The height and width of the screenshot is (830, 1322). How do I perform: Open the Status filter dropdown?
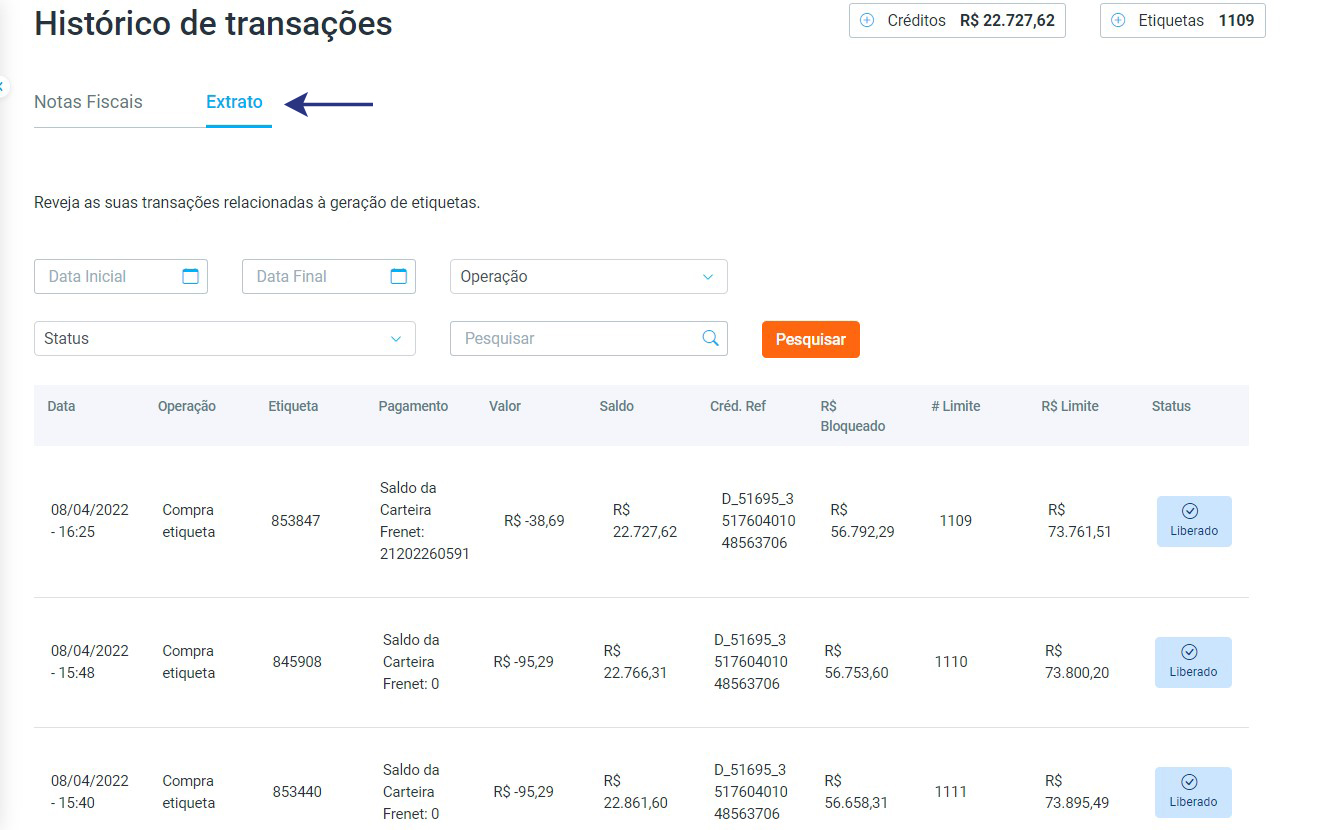pos(224,339)
